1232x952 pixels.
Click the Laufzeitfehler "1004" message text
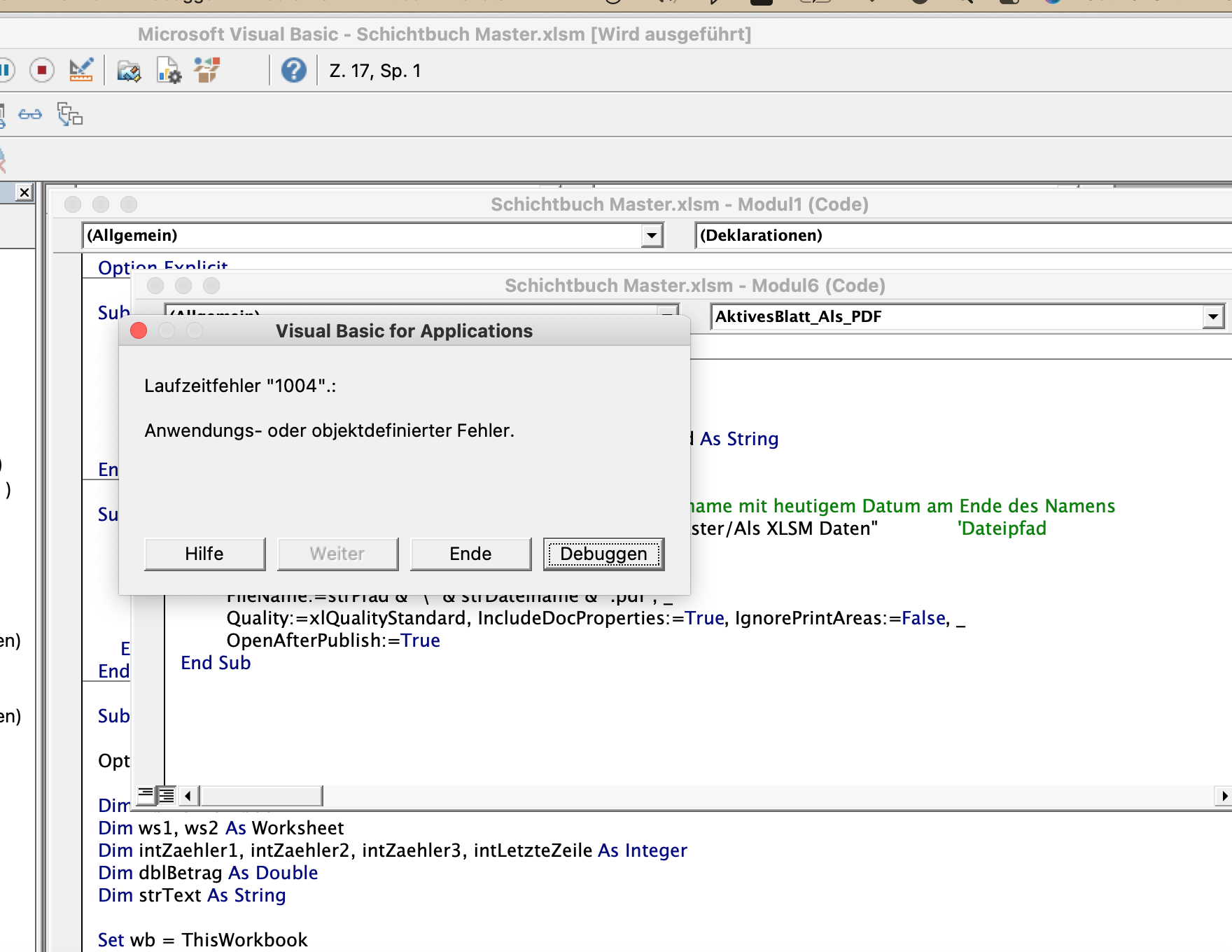pyautogui.click(x=240, y=386)
